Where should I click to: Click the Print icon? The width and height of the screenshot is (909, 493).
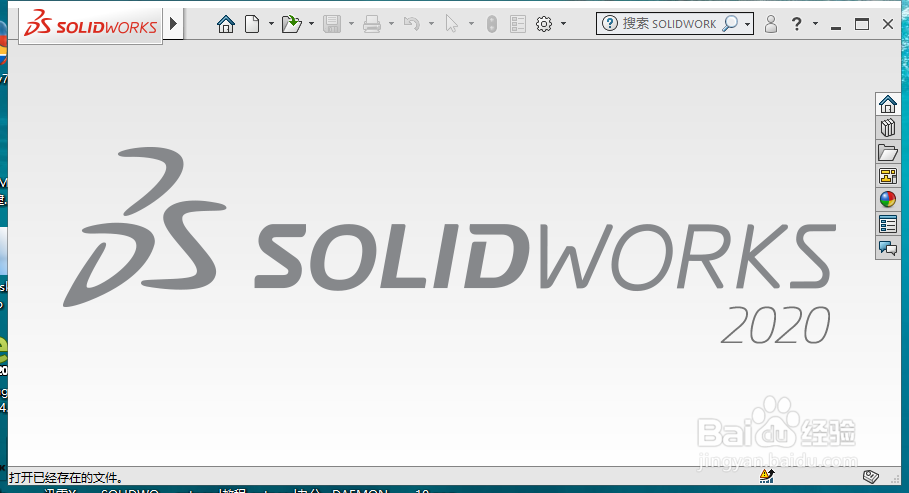coord(372,24)
